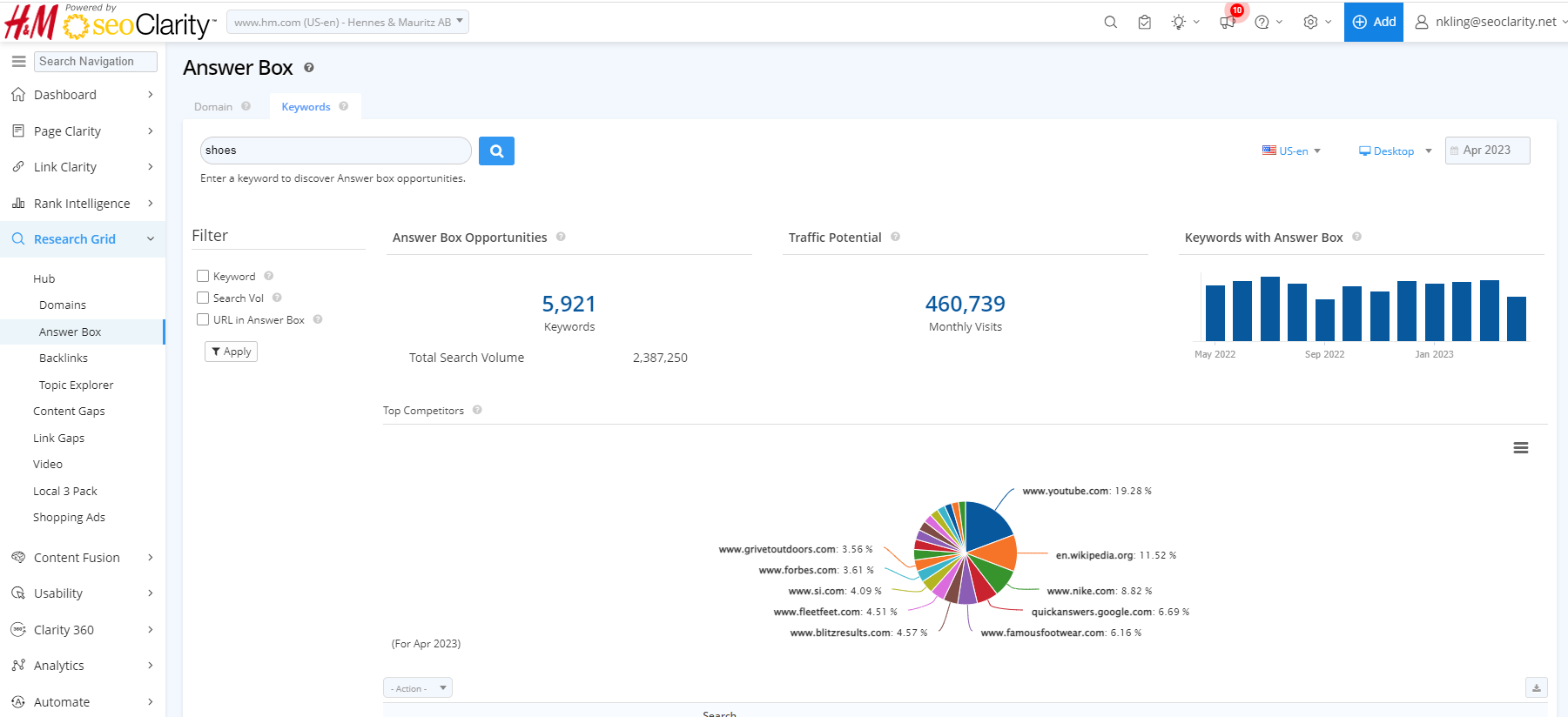This screenshot has width=1568, height=717.
Task: Open the clipboard tasks icon in header
Action: click(x=1144, y=23)
